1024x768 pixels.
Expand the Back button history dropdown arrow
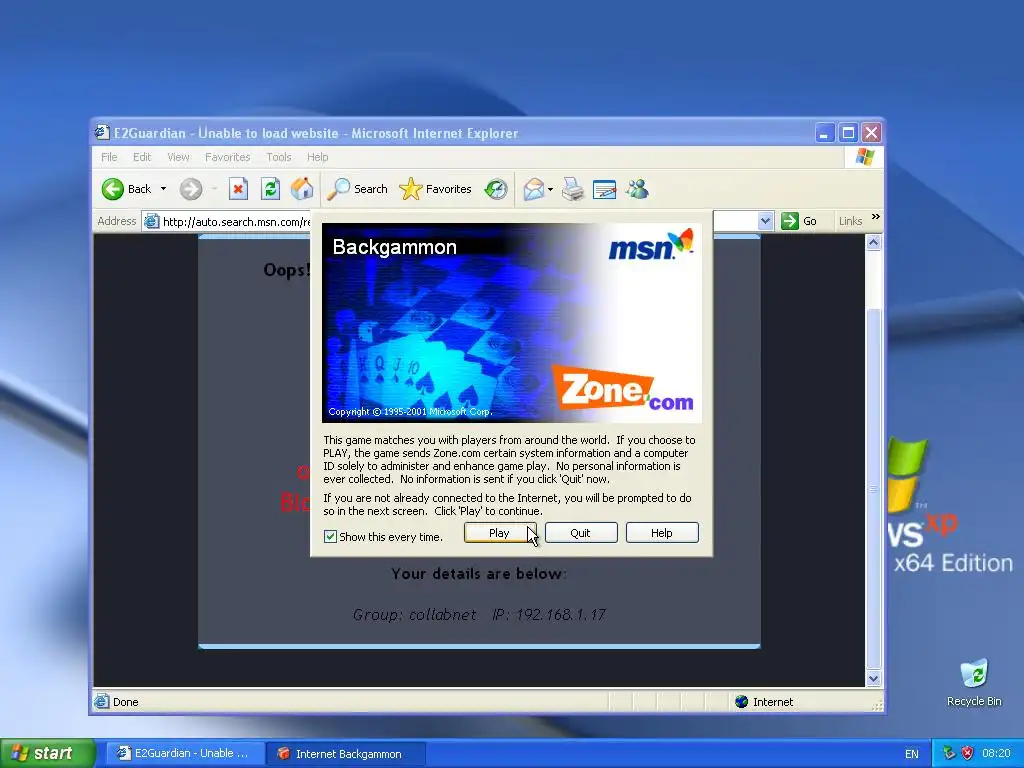coord(163,189)
